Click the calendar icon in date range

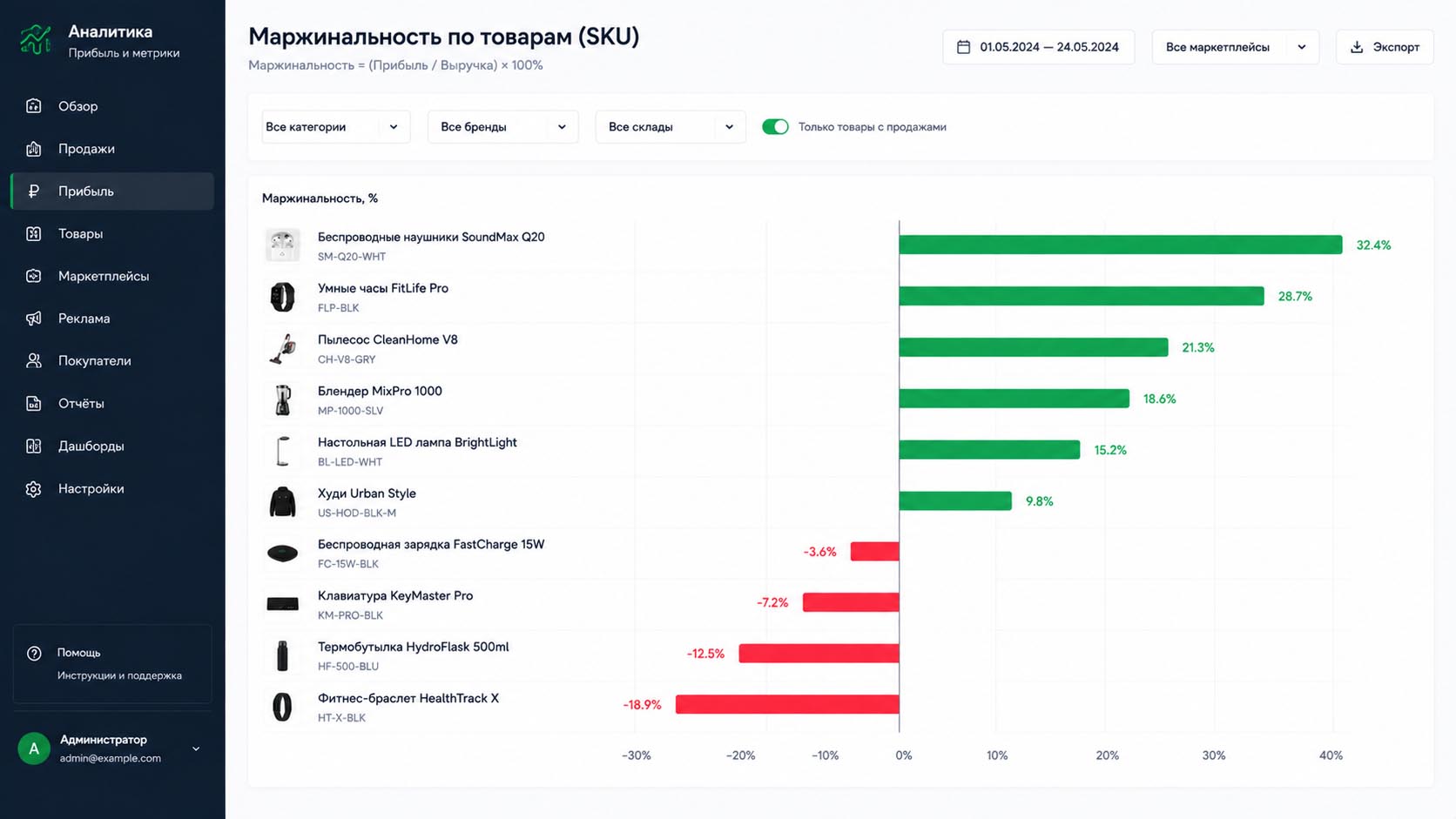point(963,47)
